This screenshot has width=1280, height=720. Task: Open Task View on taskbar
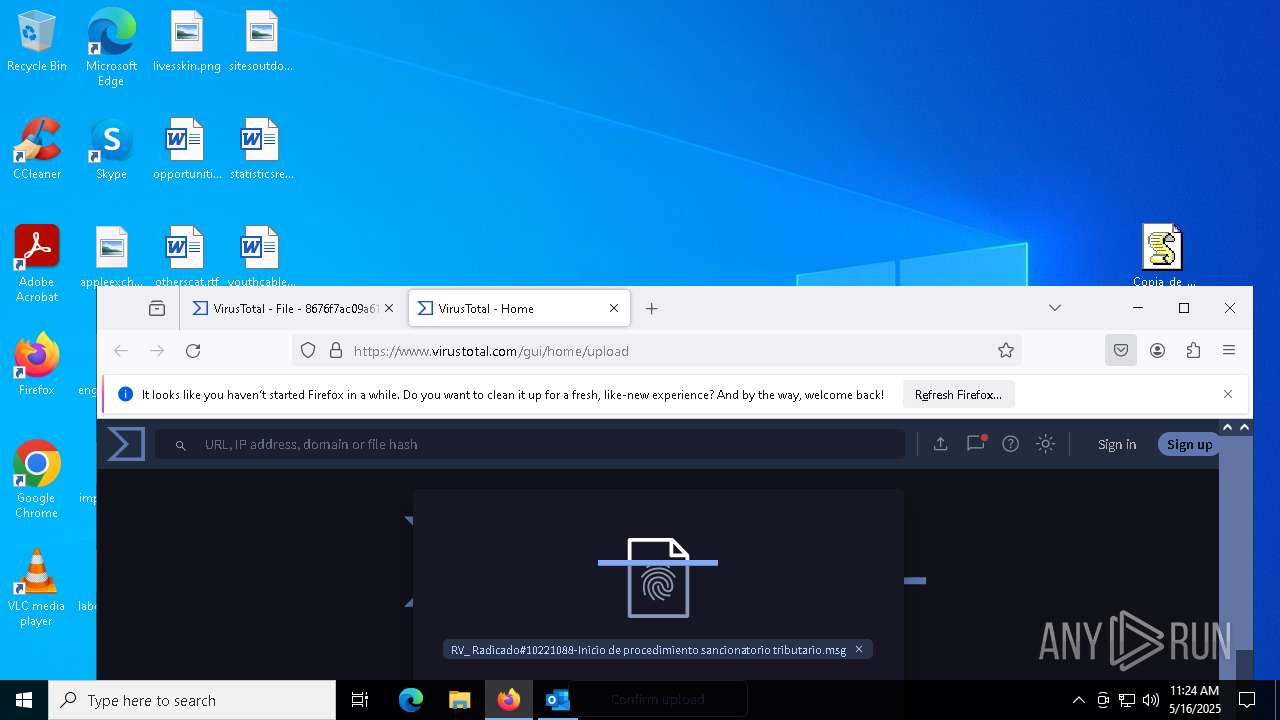pos(360,700)
